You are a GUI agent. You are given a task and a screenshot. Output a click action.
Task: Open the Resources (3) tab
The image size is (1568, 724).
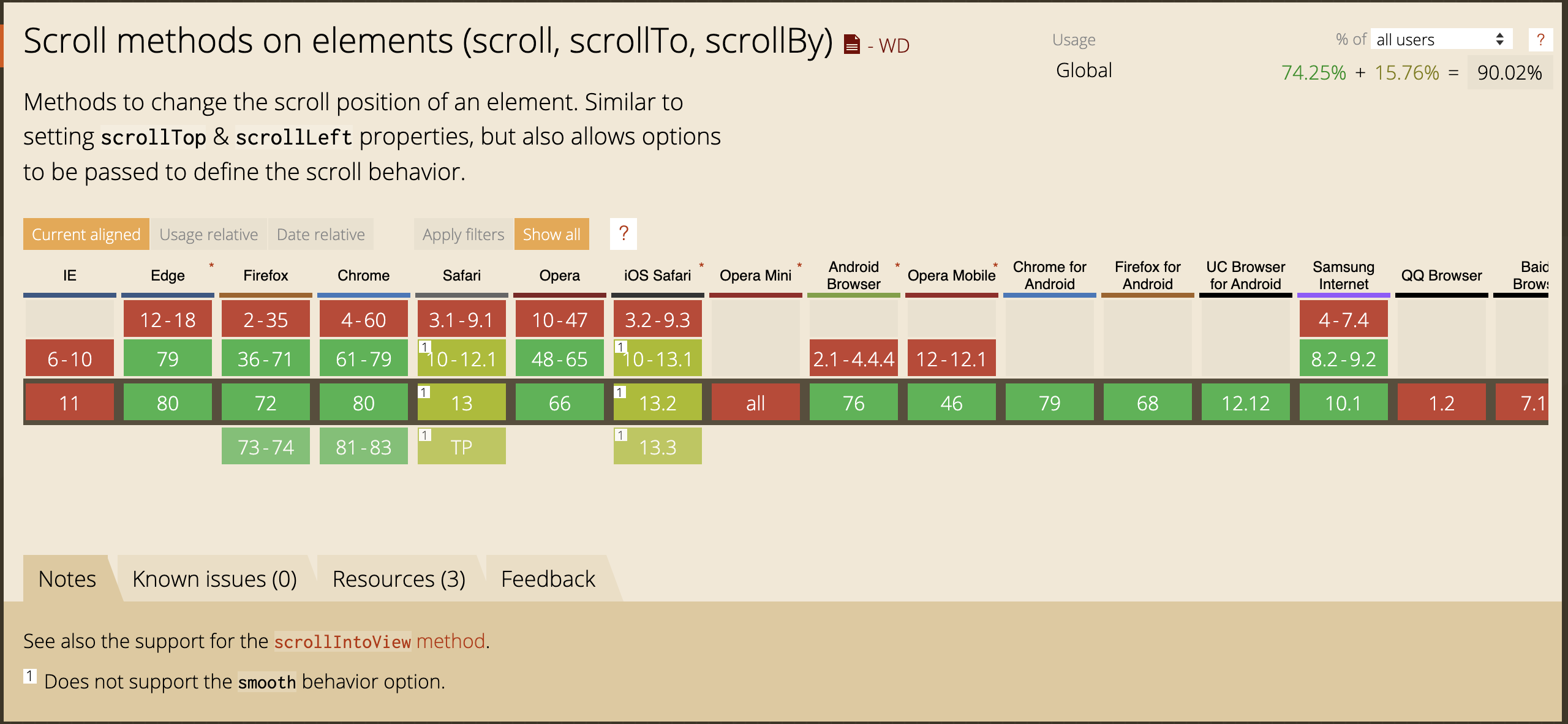tap(399, 579)
